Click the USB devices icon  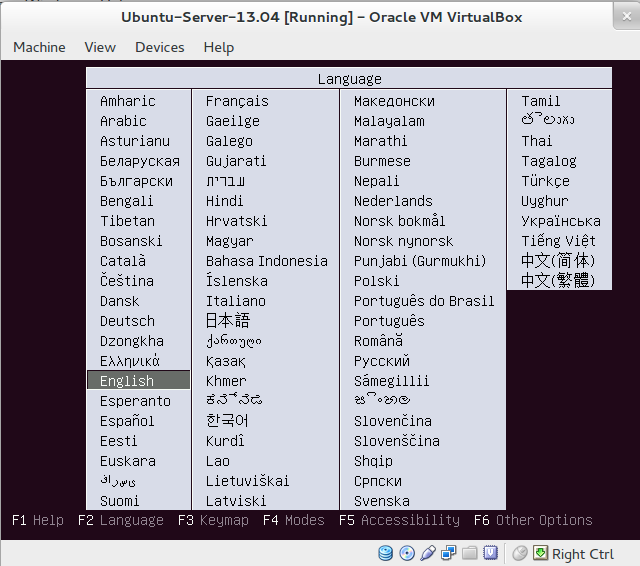pos(428,553)
